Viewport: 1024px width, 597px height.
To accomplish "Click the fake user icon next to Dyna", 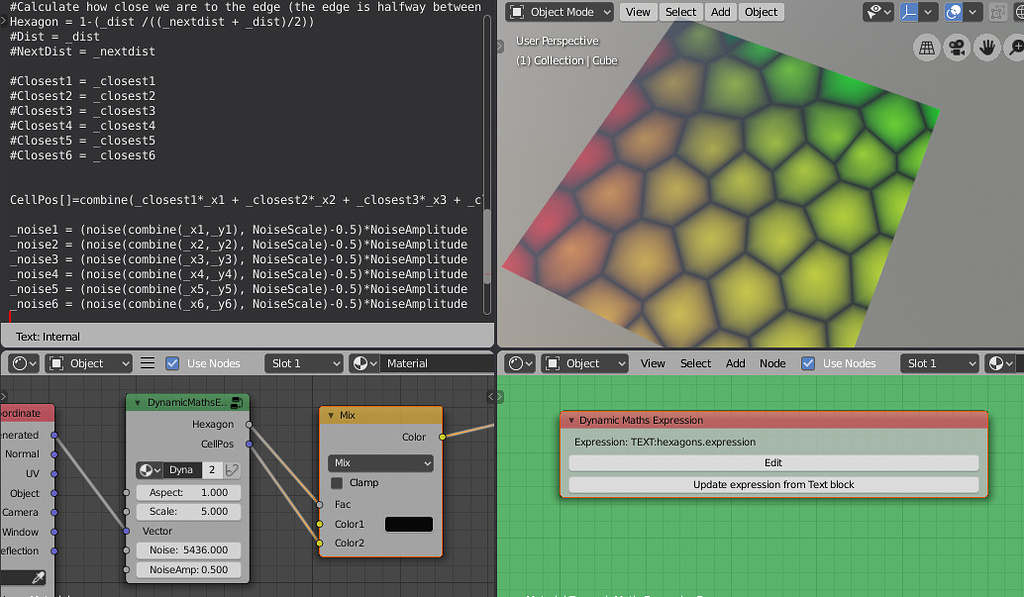I will [x=231, y=470].
